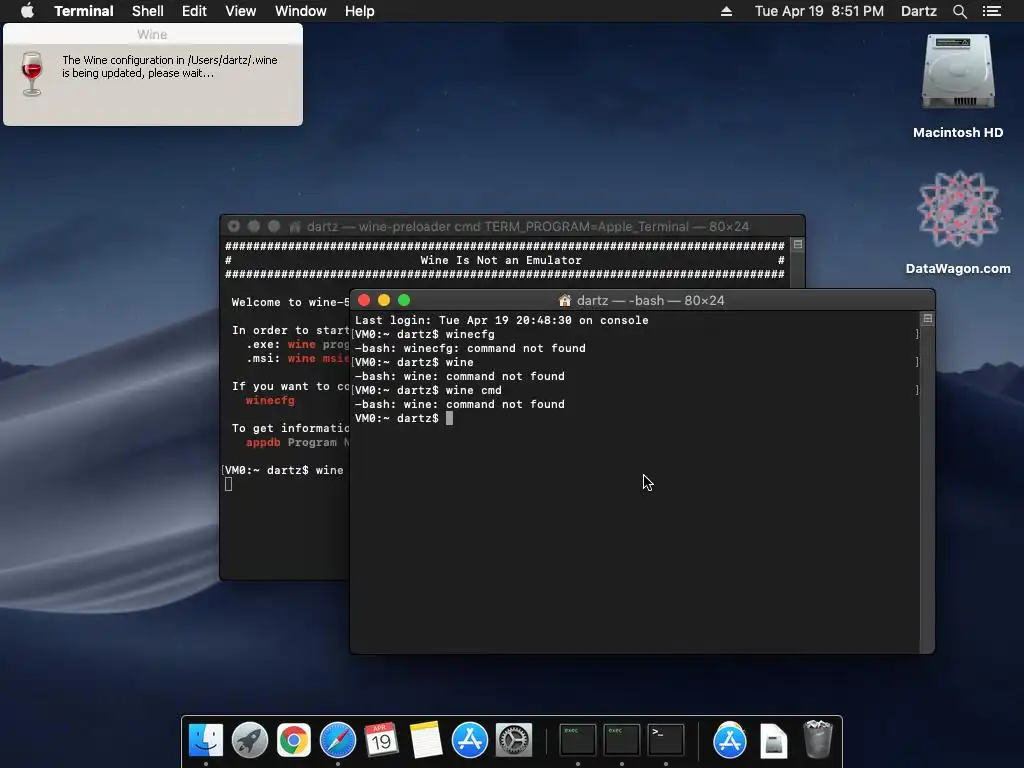Open Notification Center list icon

(x=991, y=11)
